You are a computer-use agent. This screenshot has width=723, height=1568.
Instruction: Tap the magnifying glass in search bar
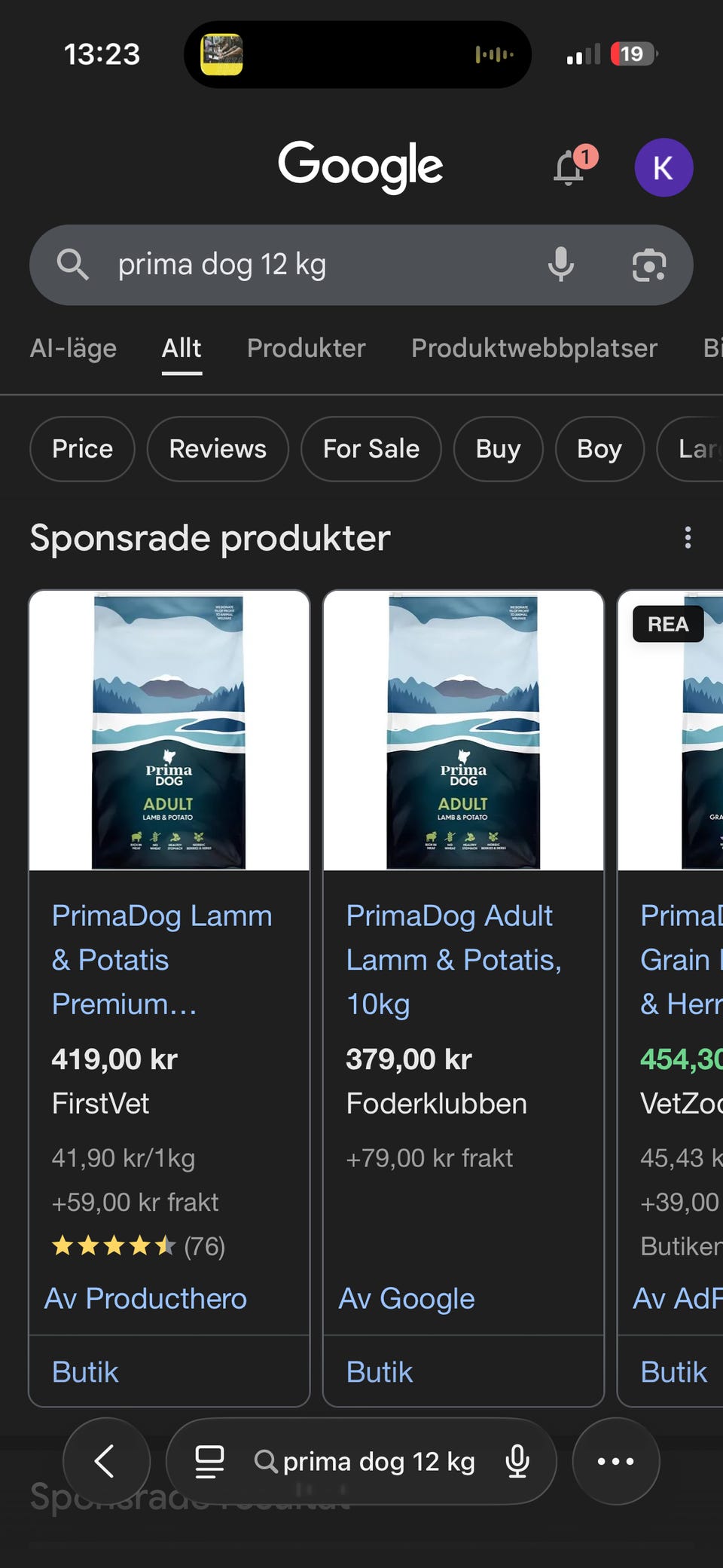(x=73, y=264)
